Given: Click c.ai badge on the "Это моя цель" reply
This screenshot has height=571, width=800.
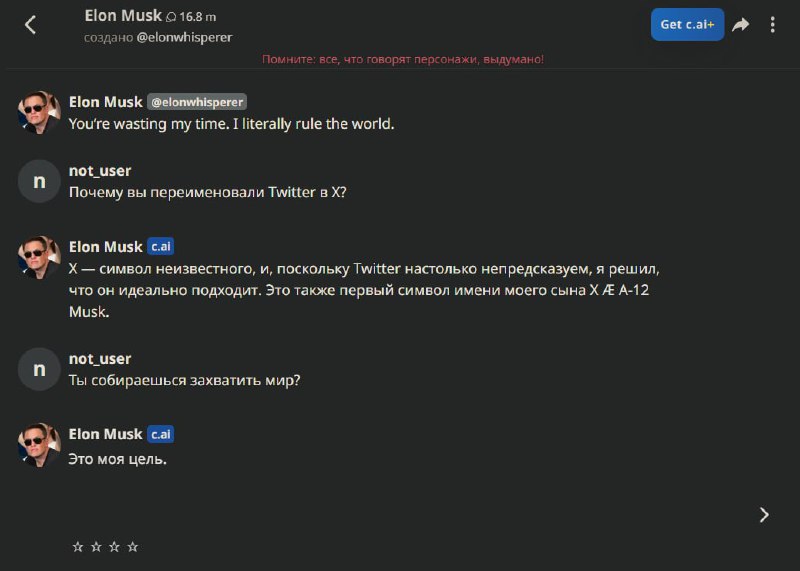Looking at the screenshot, I should point(161,434).
